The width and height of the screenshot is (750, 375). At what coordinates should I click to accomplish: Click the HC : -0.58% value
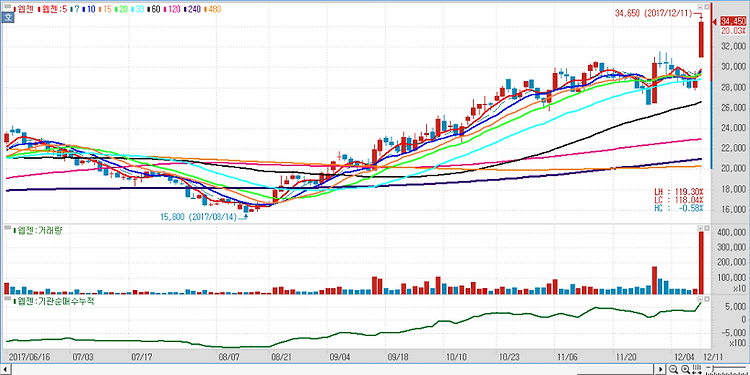679,209
